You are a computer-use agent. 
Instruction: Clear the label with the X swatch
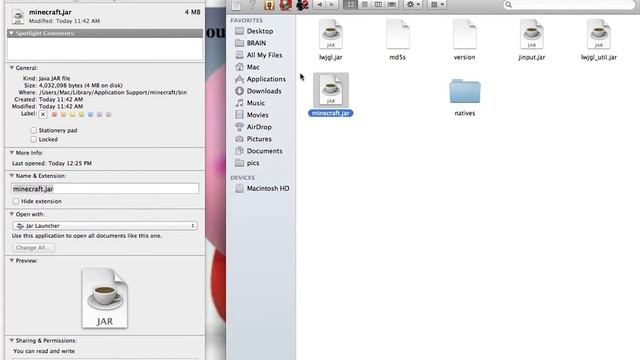pos(43,115)
